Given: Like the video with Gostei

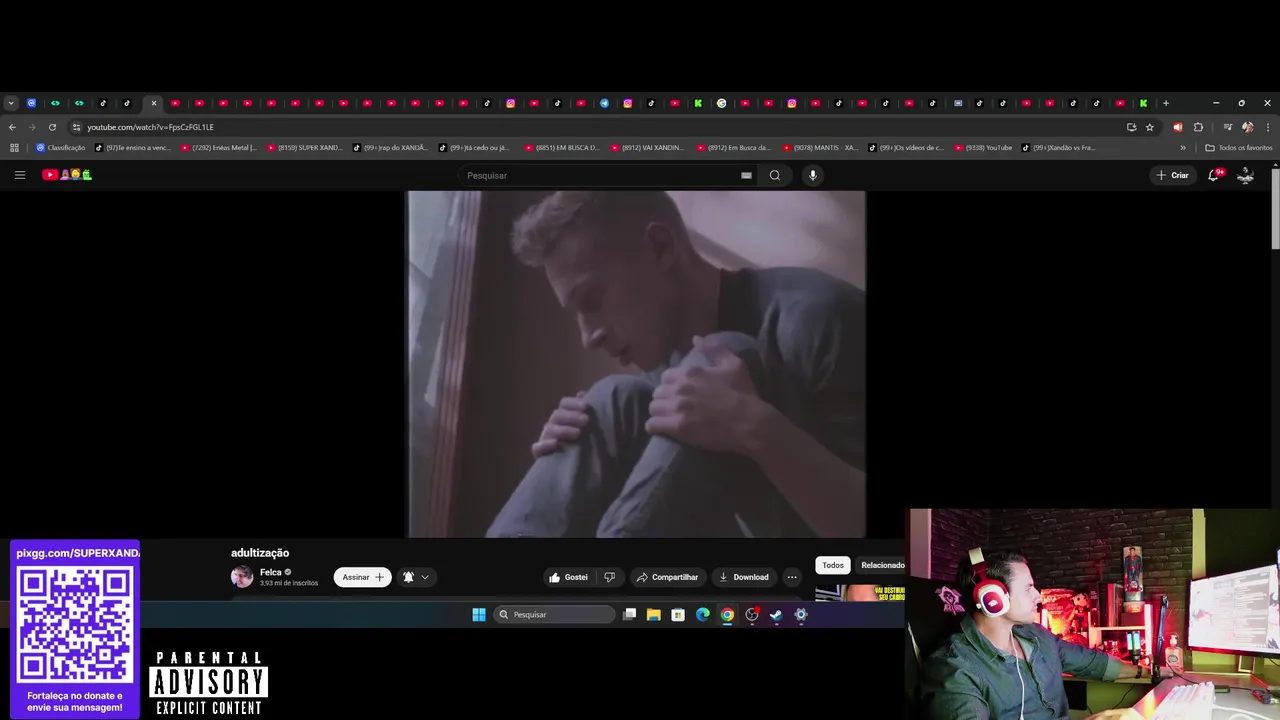Looking at the screenshot, I should [x=568, y=577].
